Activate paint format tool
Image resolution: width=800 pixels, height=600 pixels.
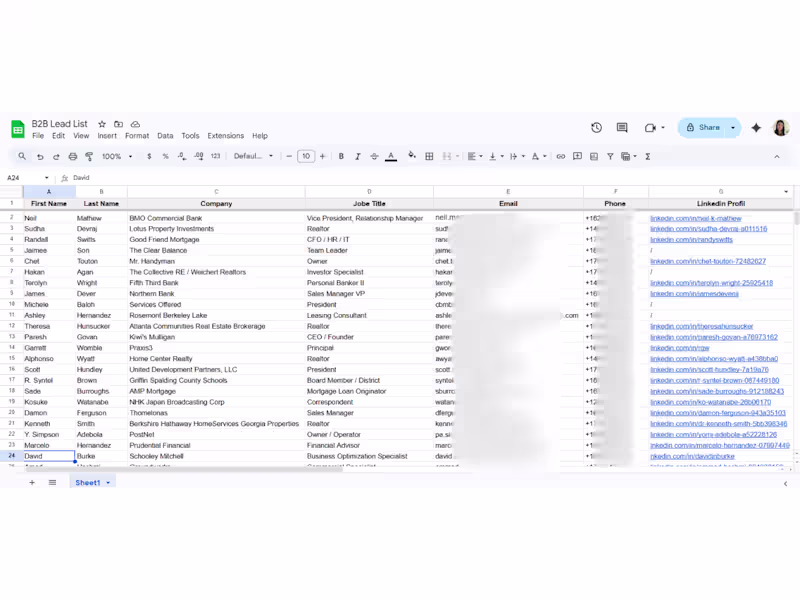coord(89,157)
